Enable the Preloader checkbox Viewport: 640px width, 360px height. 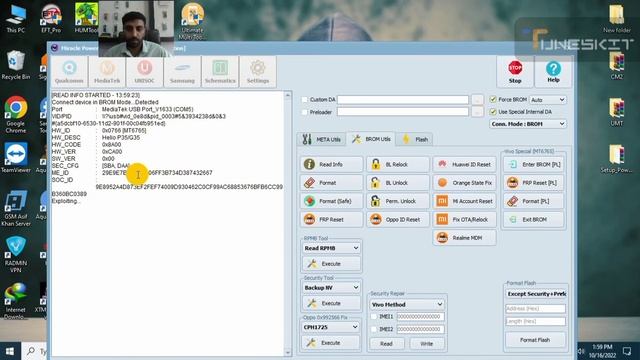pyautogui.click(x=304, y=112)
